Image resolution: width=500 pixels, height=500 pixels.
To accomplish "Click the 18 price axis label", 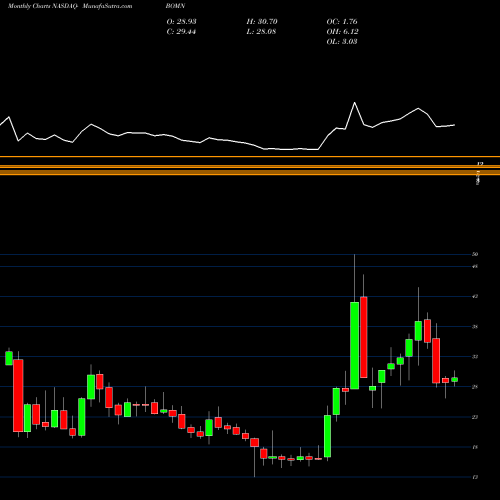I will pyautogui.click(x=475, y=447).
